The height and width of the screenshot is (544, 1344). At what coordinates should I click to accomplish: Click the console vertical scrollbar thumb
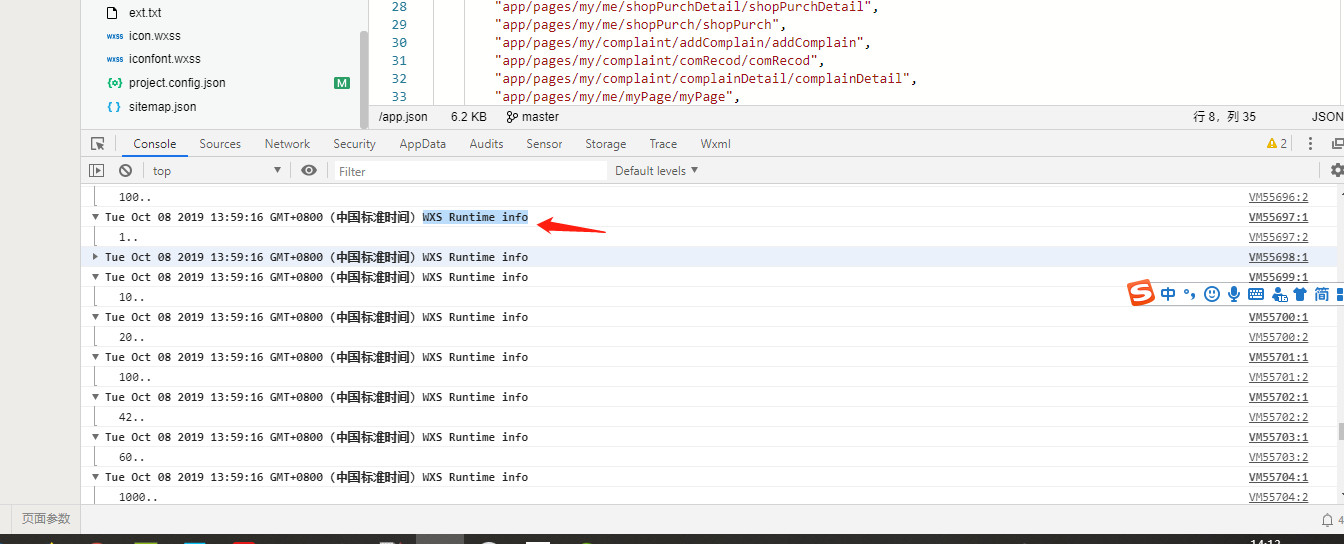pyautogui.click(x=1340, y=432)
